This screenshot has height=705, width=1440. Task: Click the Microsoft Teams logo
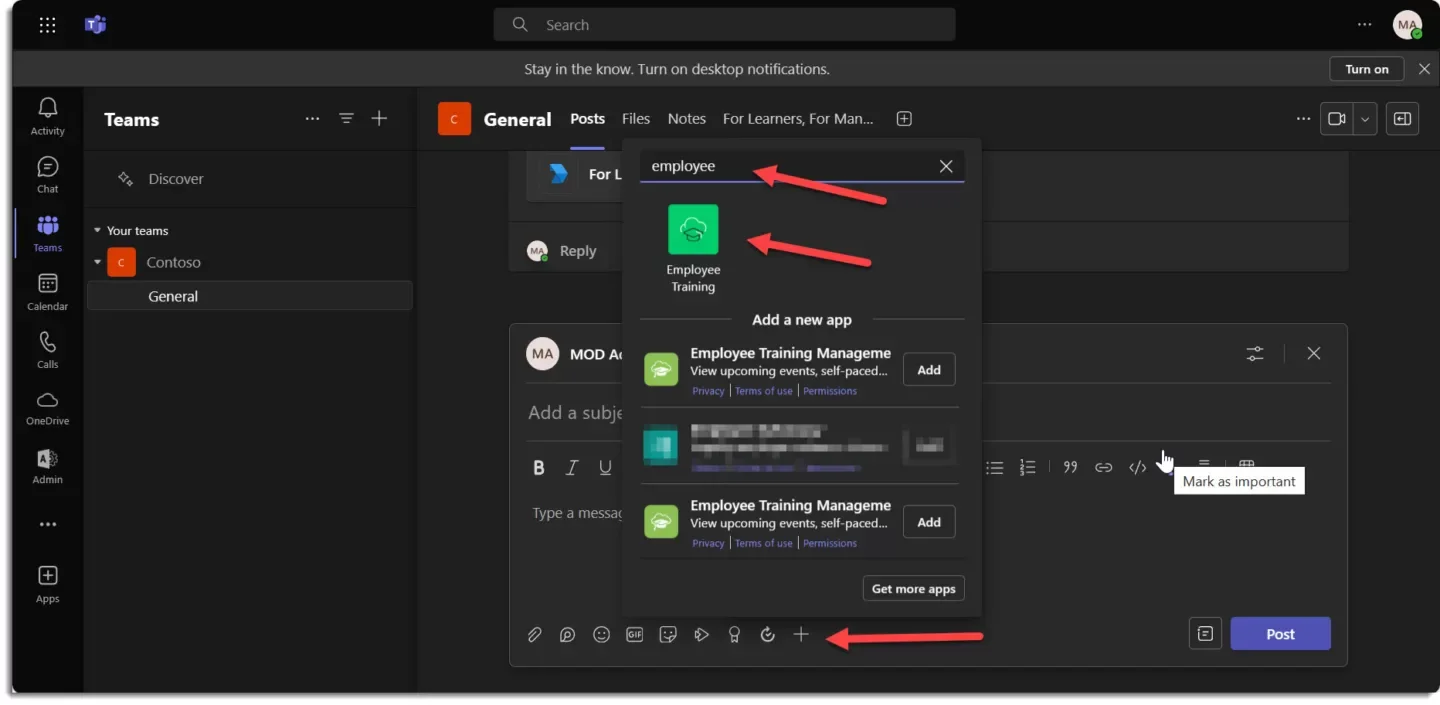pyautogui.click(x=95, y=25)
